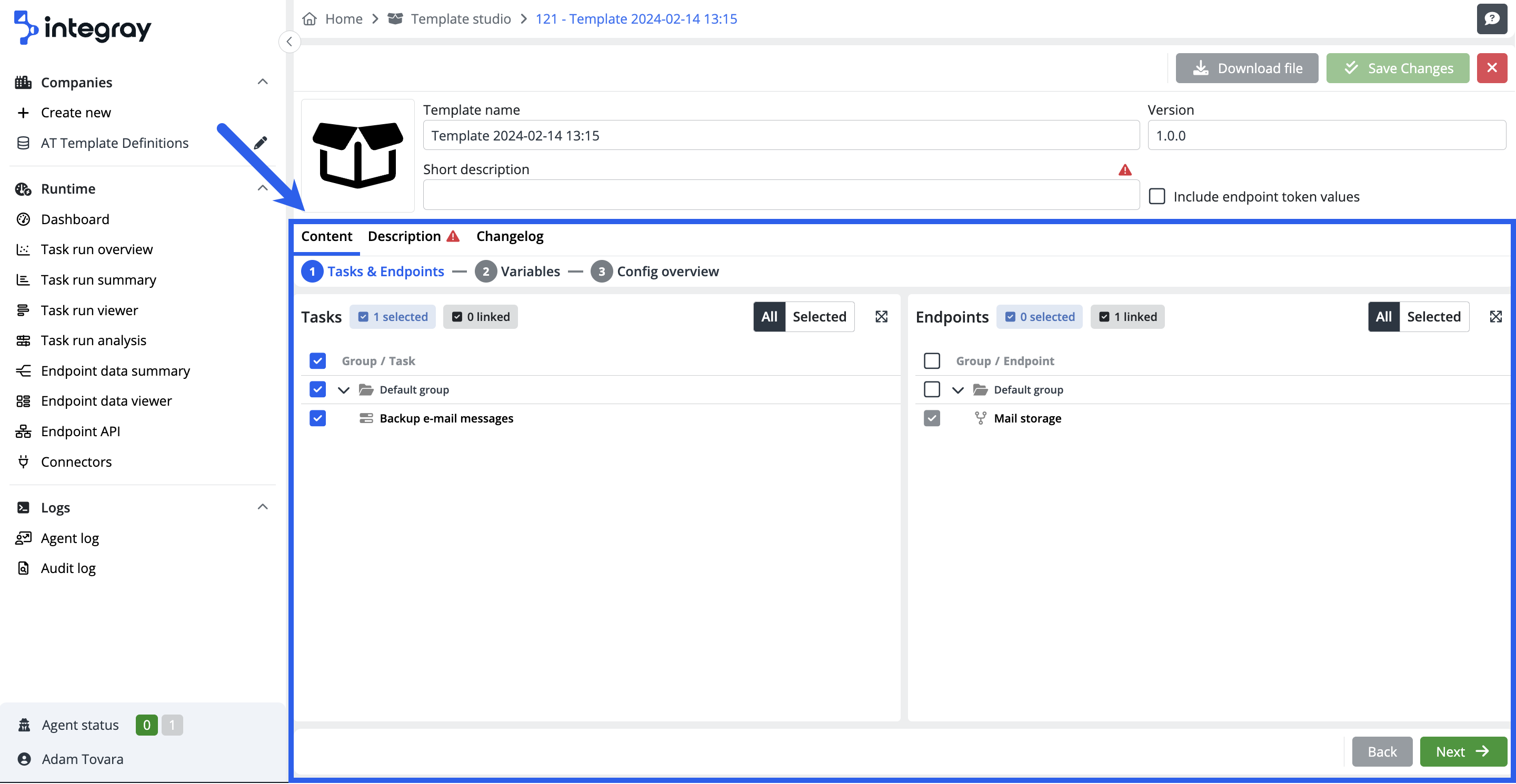Click the expand icon in Tasks panel
The height and width of the screenshot is (784, 1516).
[881, 317]
